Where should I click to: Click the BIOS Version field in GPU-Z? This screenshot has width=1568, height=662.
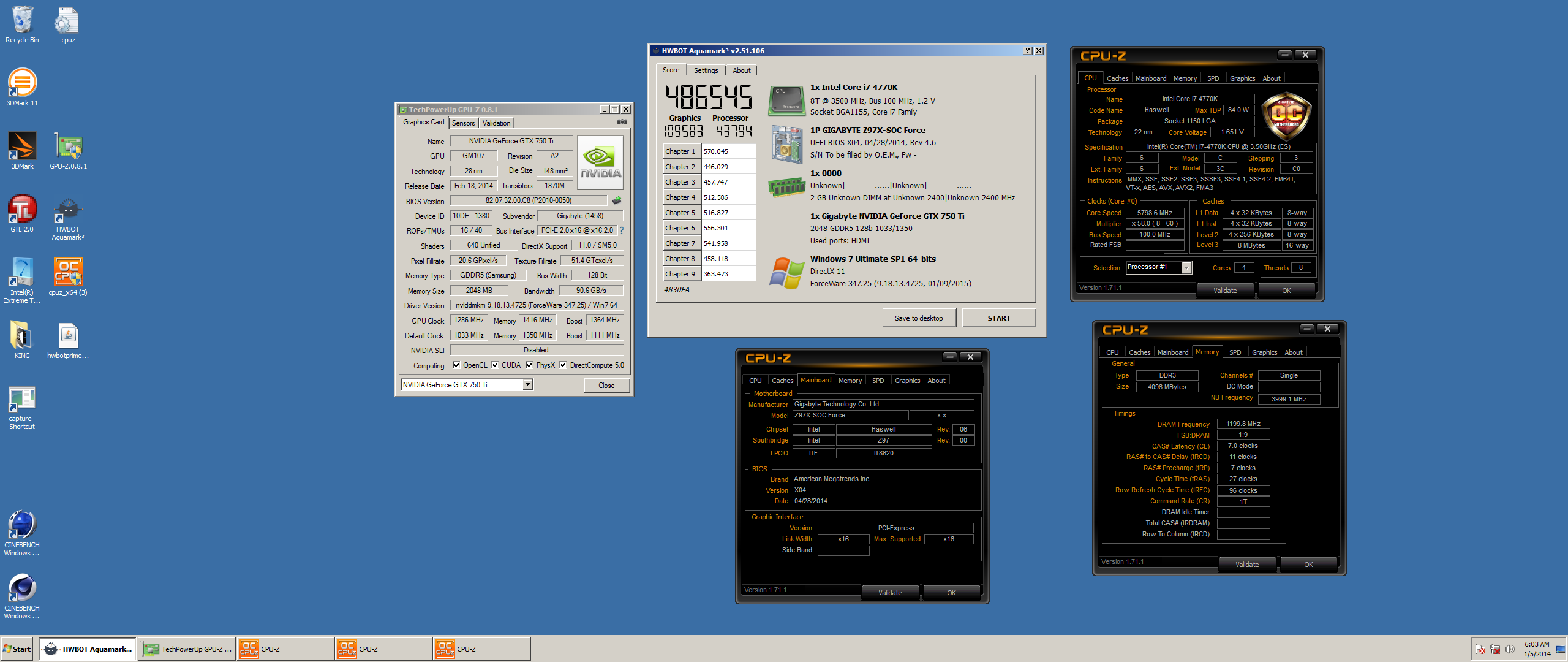[x=529, y=200]
